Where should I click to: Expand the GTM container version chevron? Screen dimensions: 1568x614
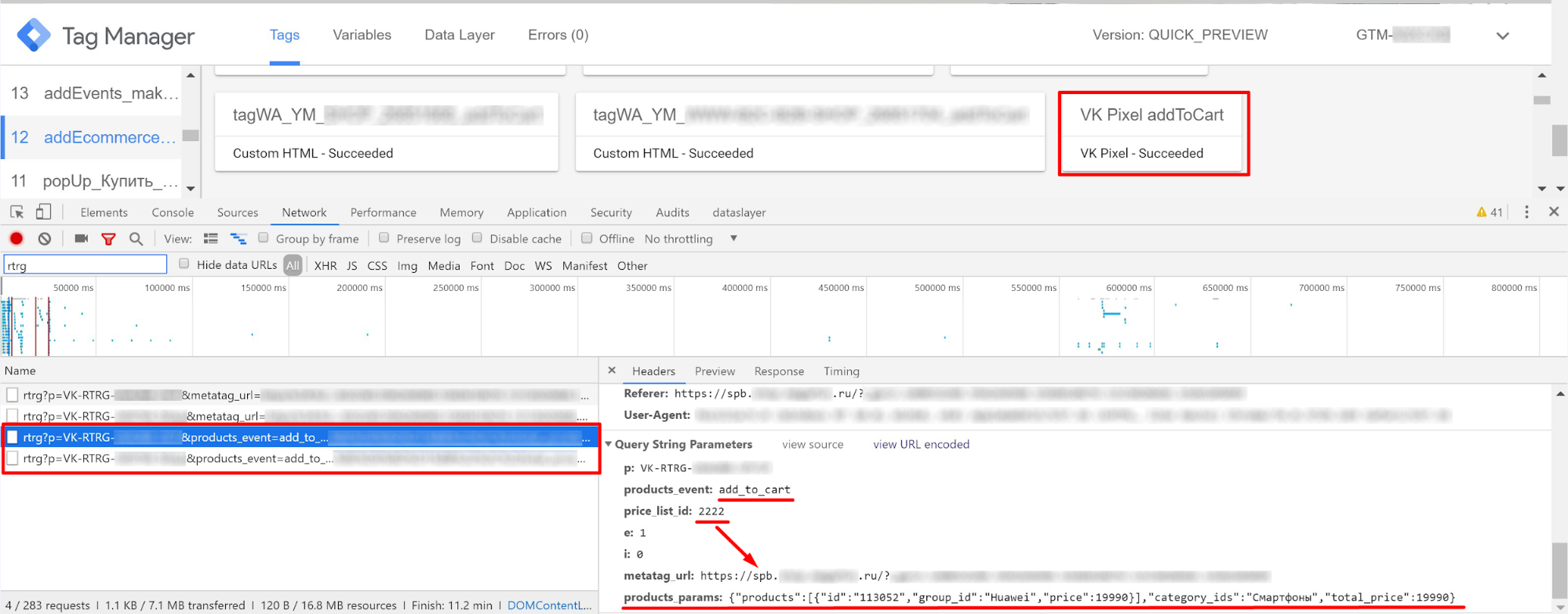1503,36
